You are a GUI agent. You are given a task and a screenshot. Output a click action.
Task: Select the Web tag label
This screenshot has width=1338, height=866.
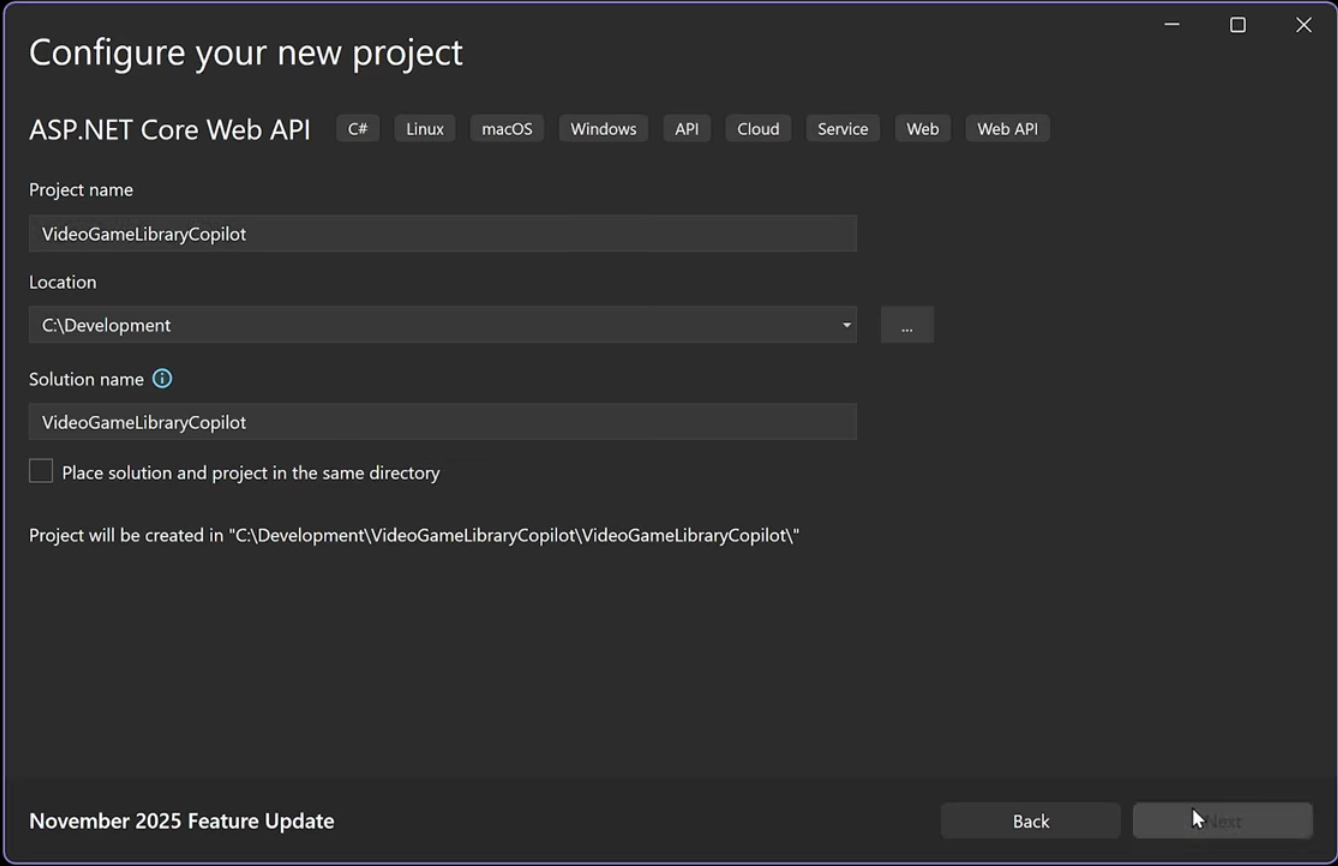tap(921, 128)
